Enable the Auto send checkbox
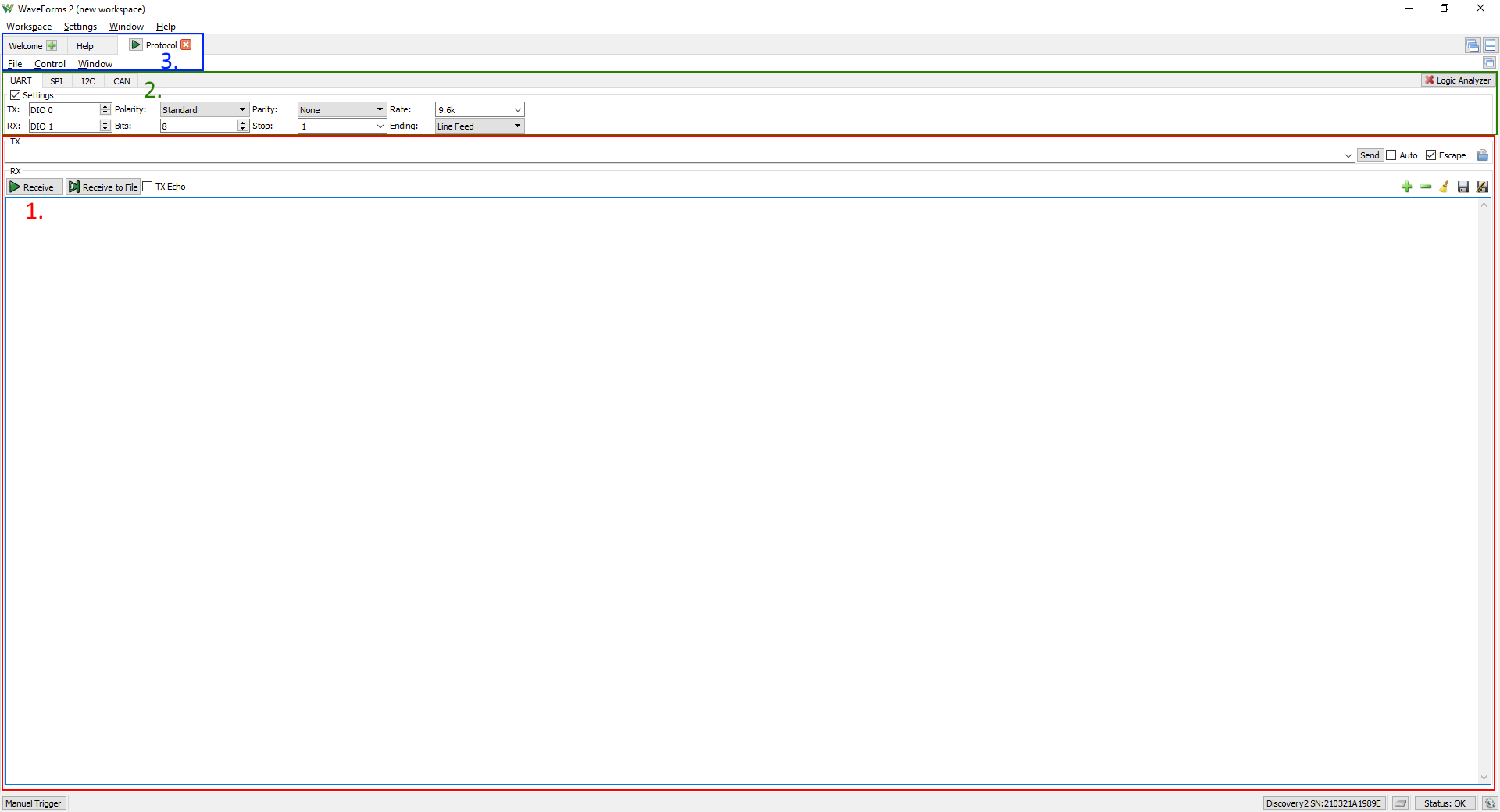This screenshot has width=1500, height=812. tap(1391, 155)
